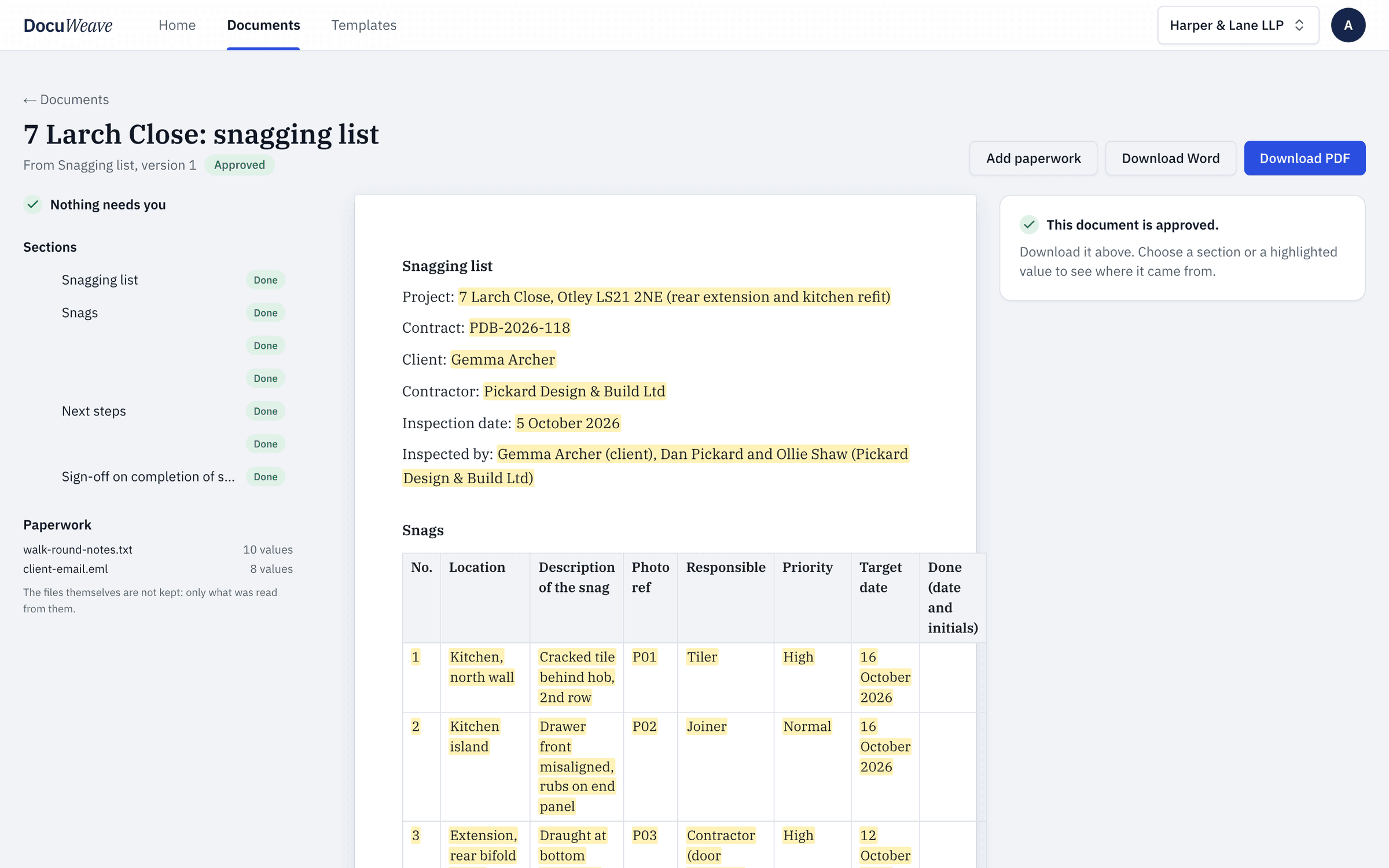
Task: Open the Snags section in sidebar
Action: (80, 313)
